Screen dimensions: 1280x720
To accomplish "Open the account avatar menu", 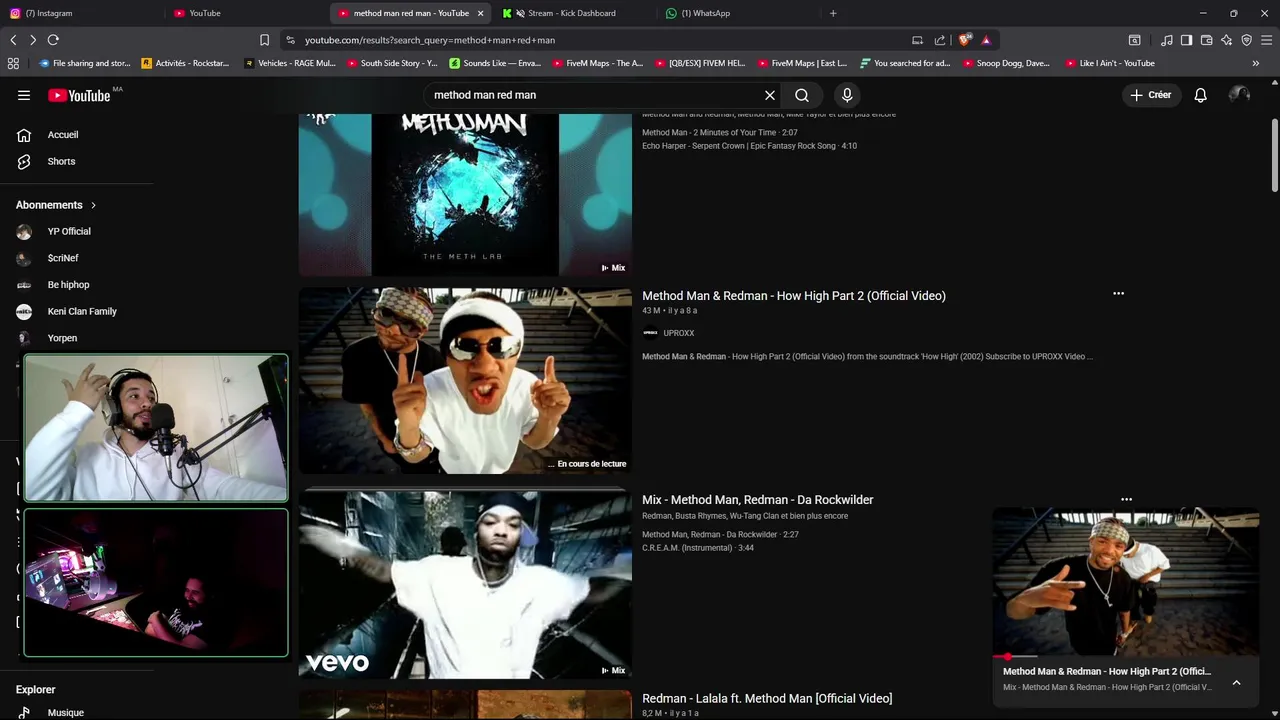I will coord(1239,95).
